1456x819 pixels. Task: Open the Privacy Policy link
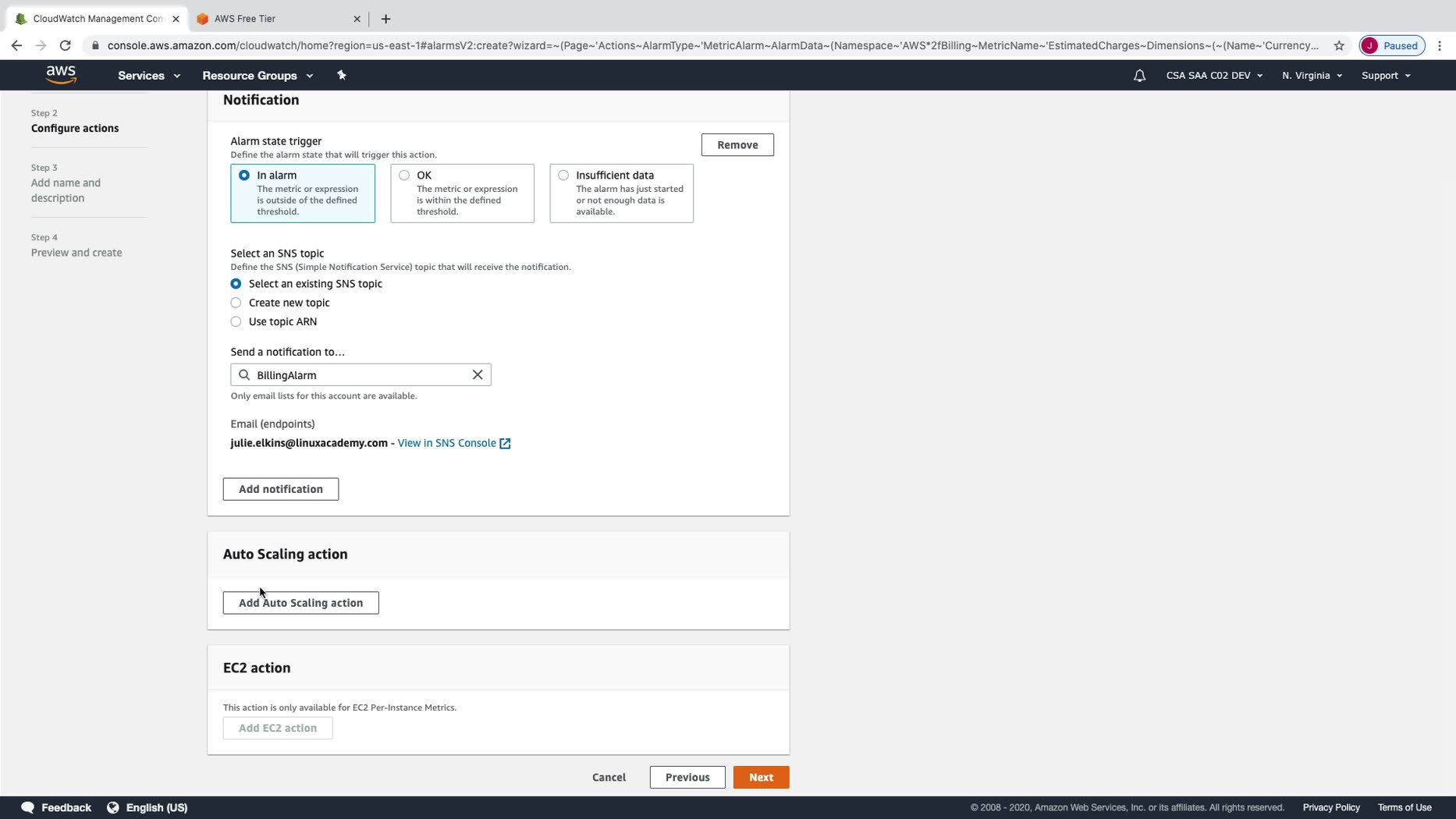[x=1331, y=807]
